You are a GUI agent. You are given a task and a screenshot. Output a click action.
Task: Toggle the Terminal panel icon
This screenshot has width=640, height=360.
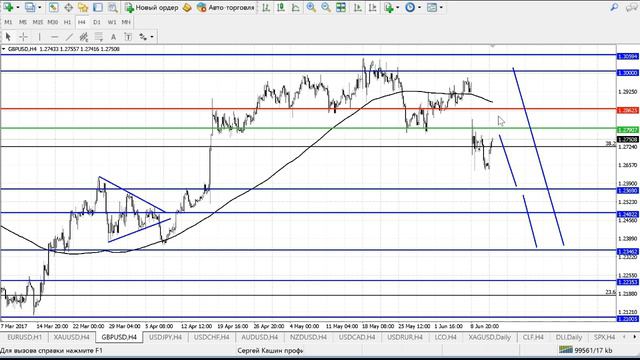[98, 7]
